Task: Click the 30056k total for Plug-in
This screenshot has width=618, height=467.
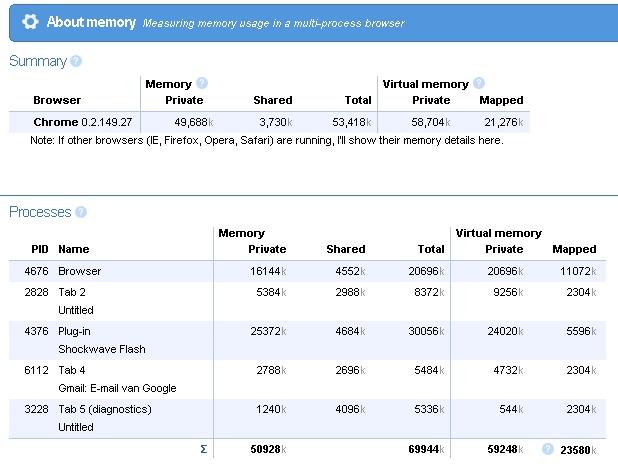Action: (426, 331)
